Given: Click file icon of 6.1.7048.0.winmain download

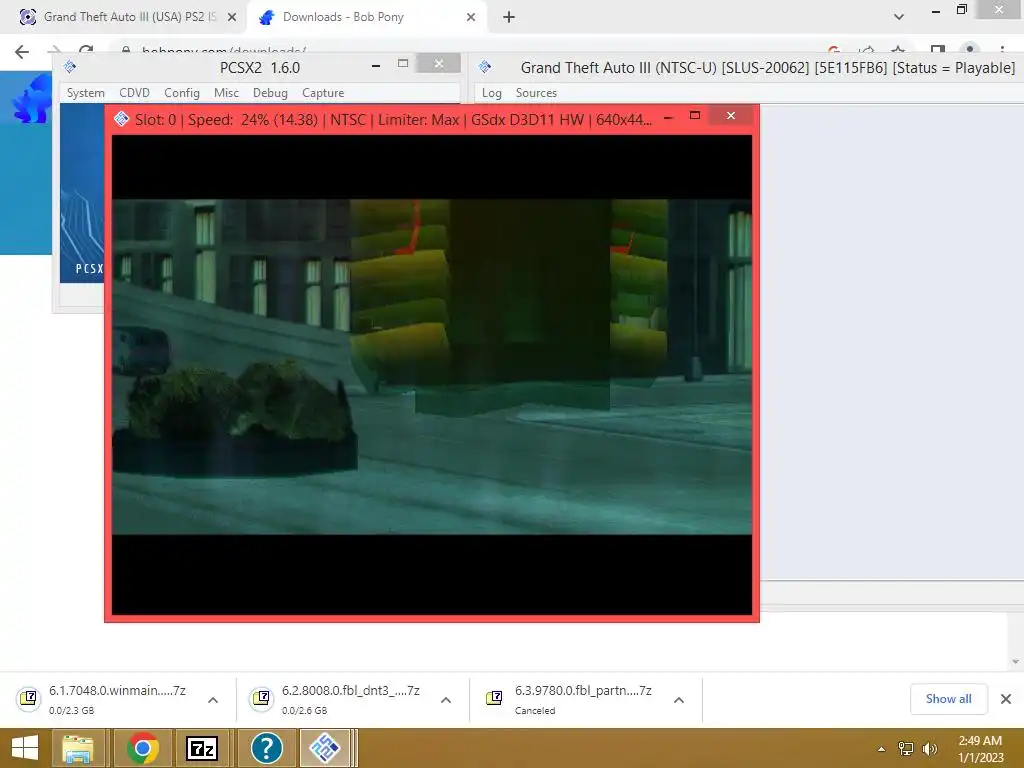Looking at the screenshot, I should 29,699.
